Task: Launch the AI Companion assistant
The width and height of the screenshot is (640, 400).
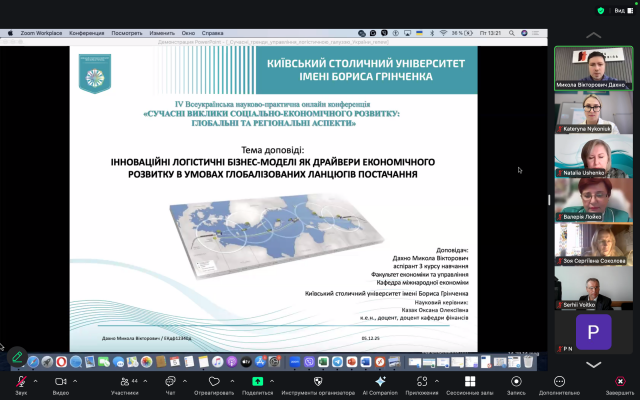Action: 380,381
